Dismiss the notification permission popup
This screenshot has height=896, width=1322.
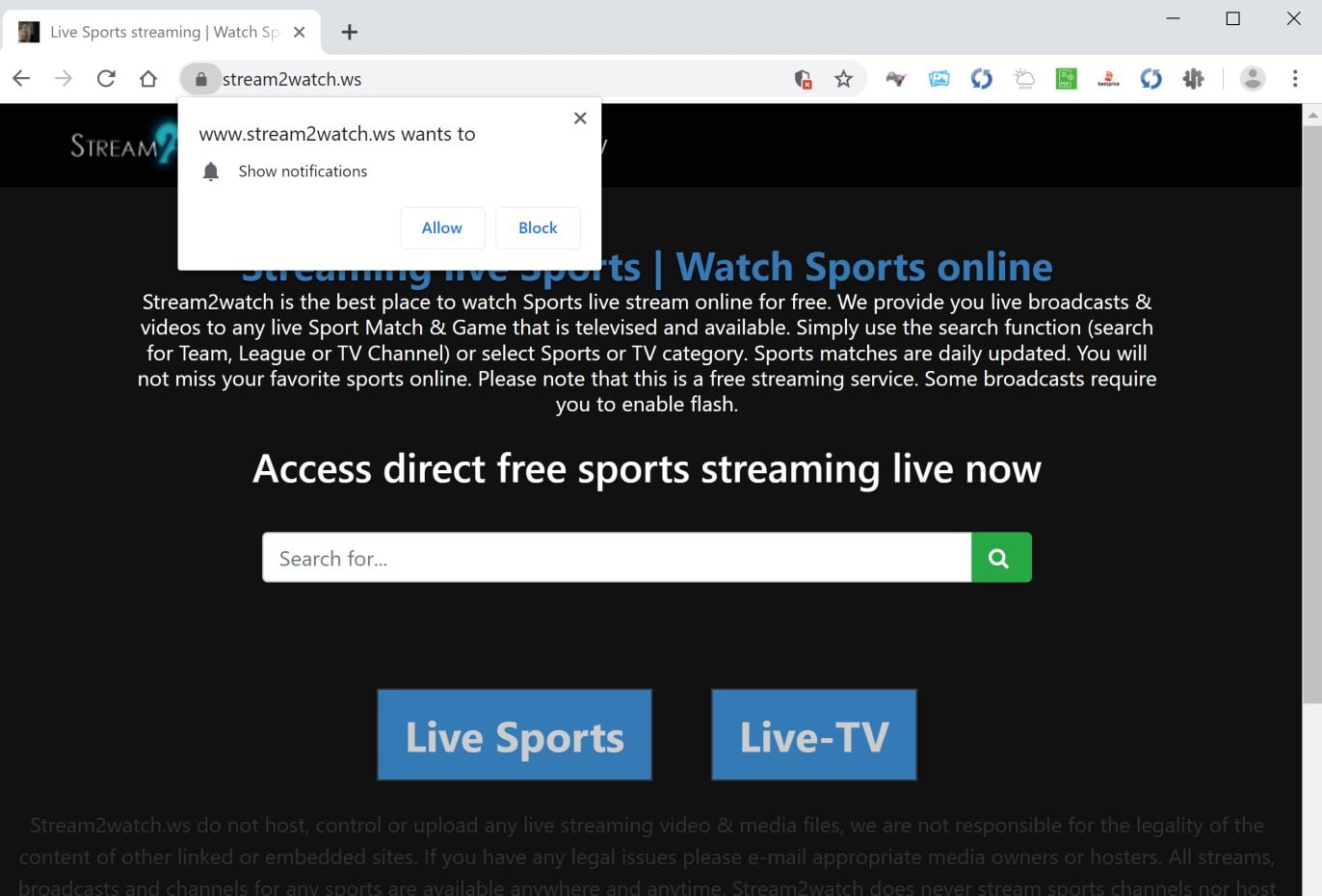(580, 118)
